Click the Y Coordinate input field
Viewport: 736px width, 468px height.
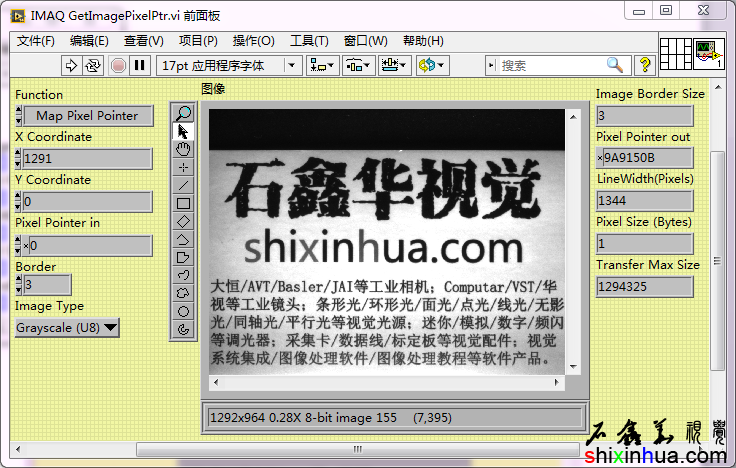(x=87, y=202)
